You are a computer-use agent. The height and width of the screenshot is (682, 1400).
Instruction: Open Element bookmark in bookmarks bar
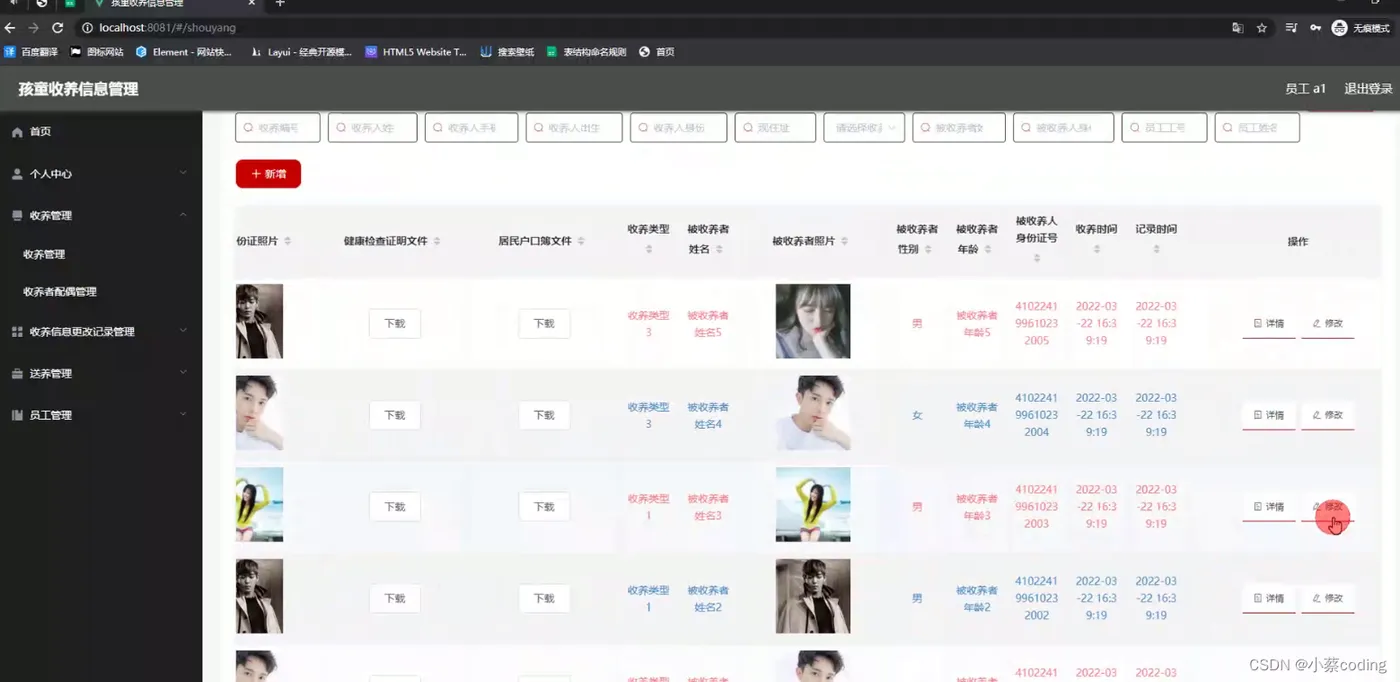pyautogui.click(x=184, y=52)
